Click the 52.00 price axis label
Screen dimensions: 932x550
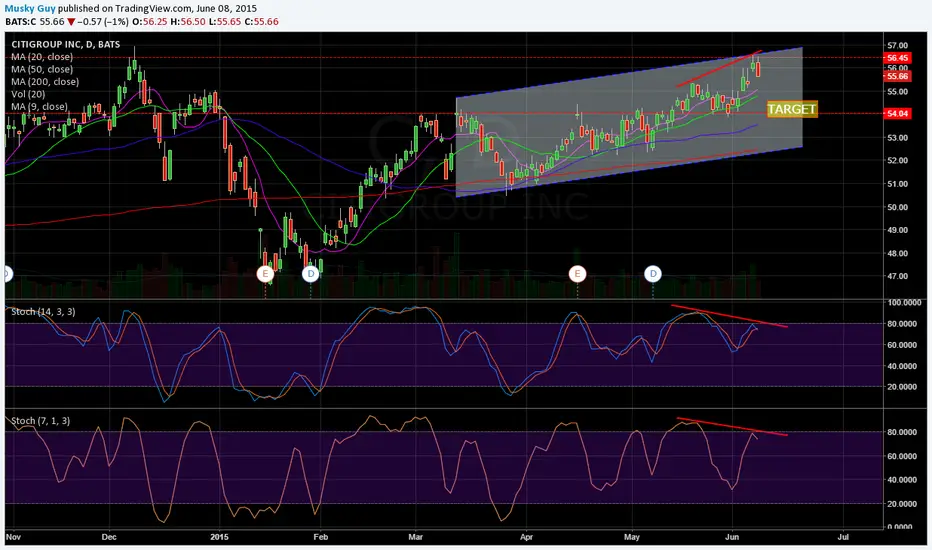pyautogui.click(x=898, y=161)
